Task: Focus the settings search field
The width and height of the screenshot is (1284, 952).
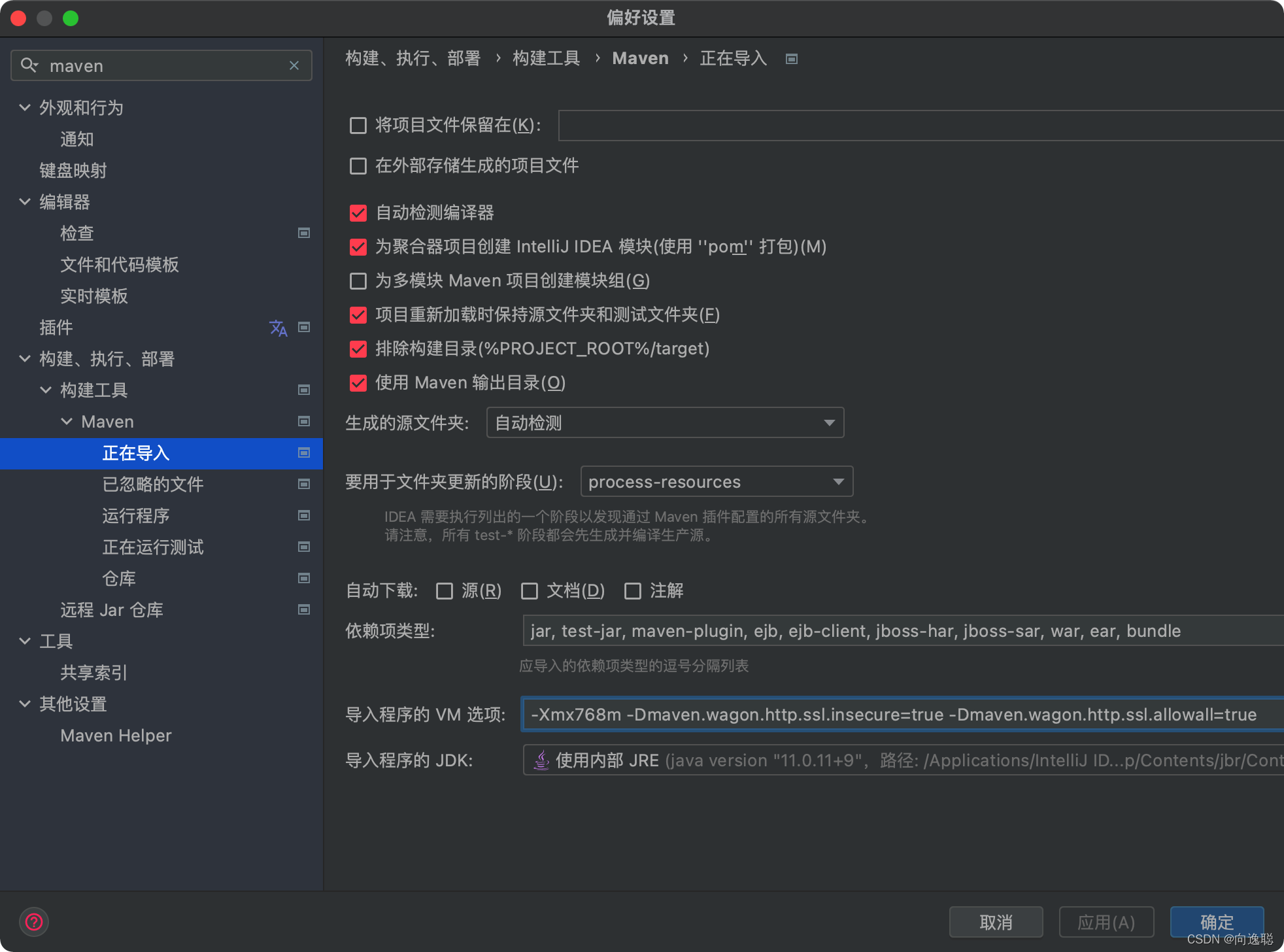Action: [x=161, y=65]
